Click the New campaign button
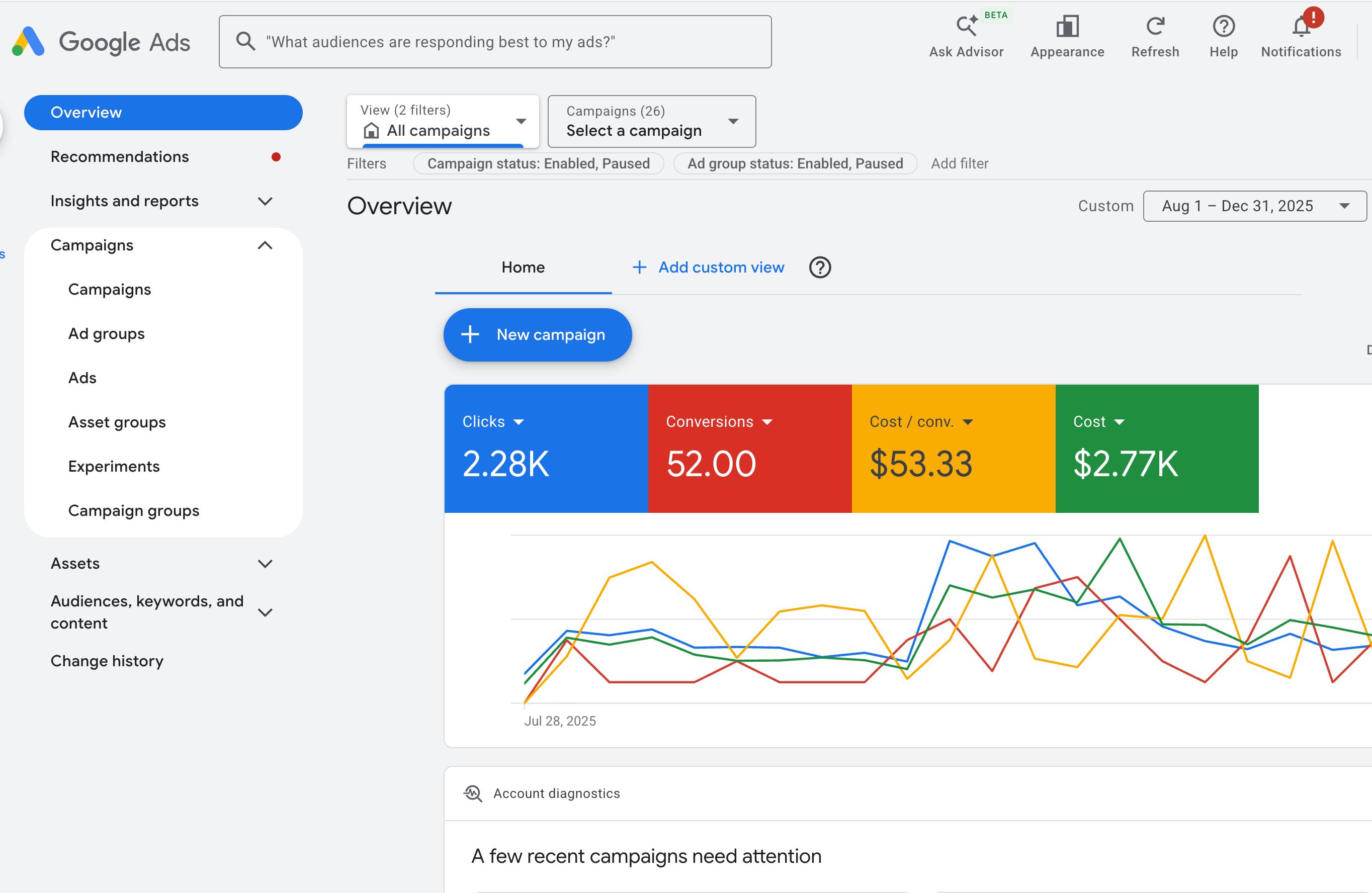The image size is (1372, 893). [x=537, y=334]
